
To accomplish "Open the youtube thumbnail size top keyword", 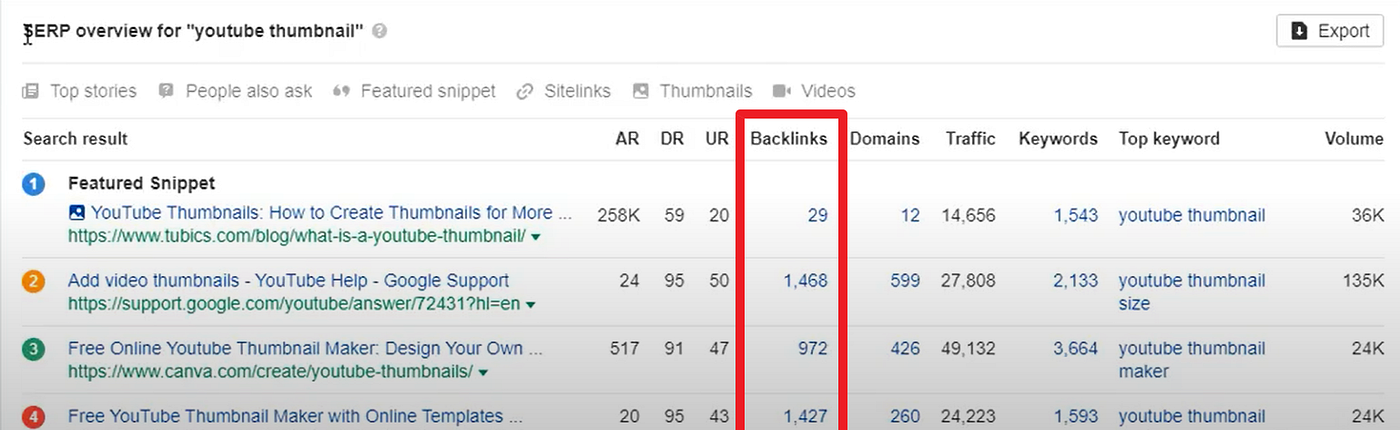I will 1192,292.
